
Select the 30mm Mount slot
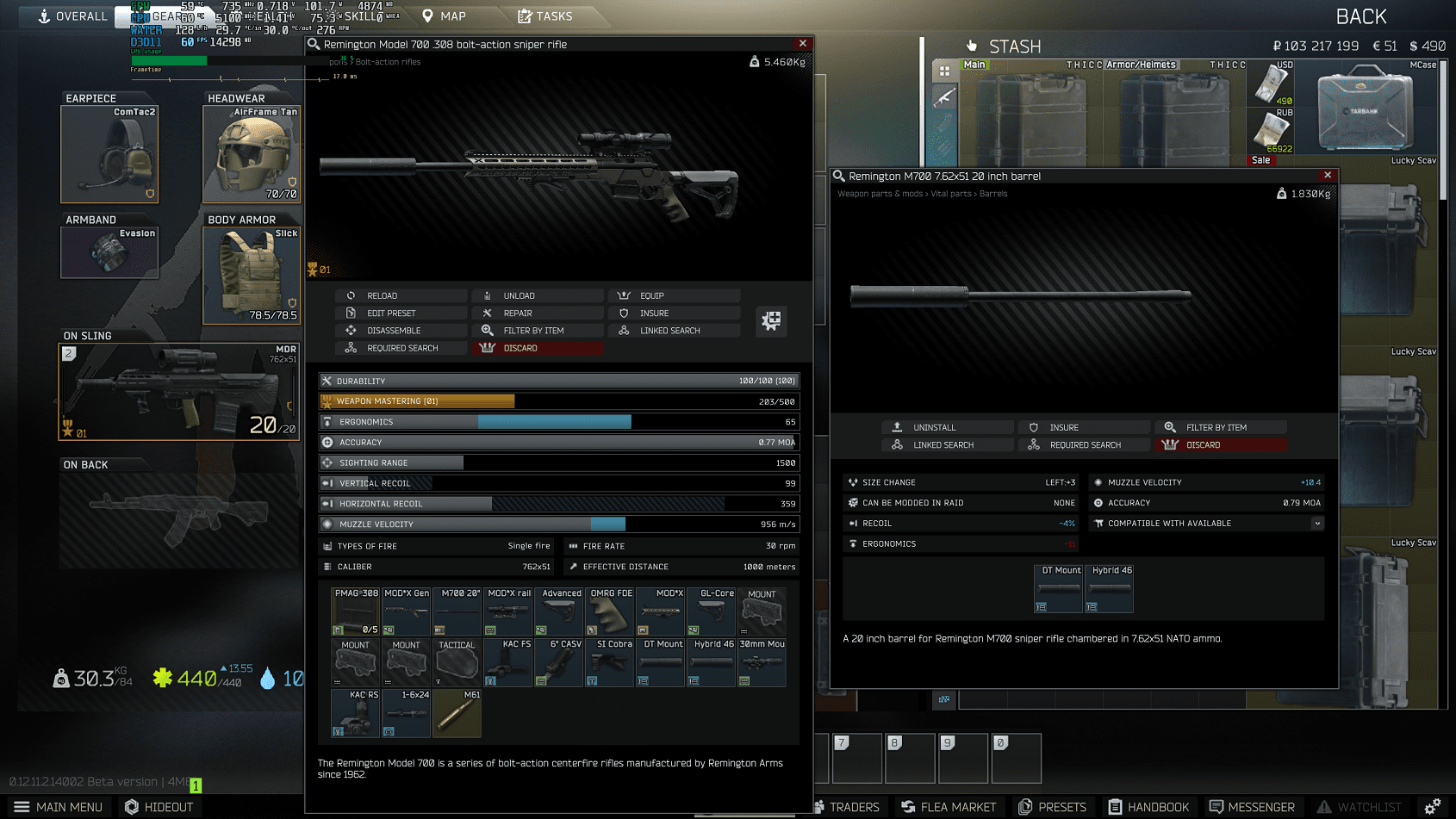click(762, 662)
